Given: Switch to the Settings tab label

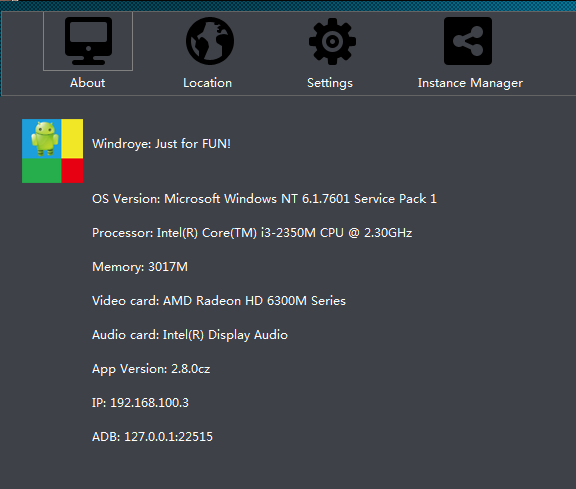Looking at the screenshot, I should [x=330, y=83].
